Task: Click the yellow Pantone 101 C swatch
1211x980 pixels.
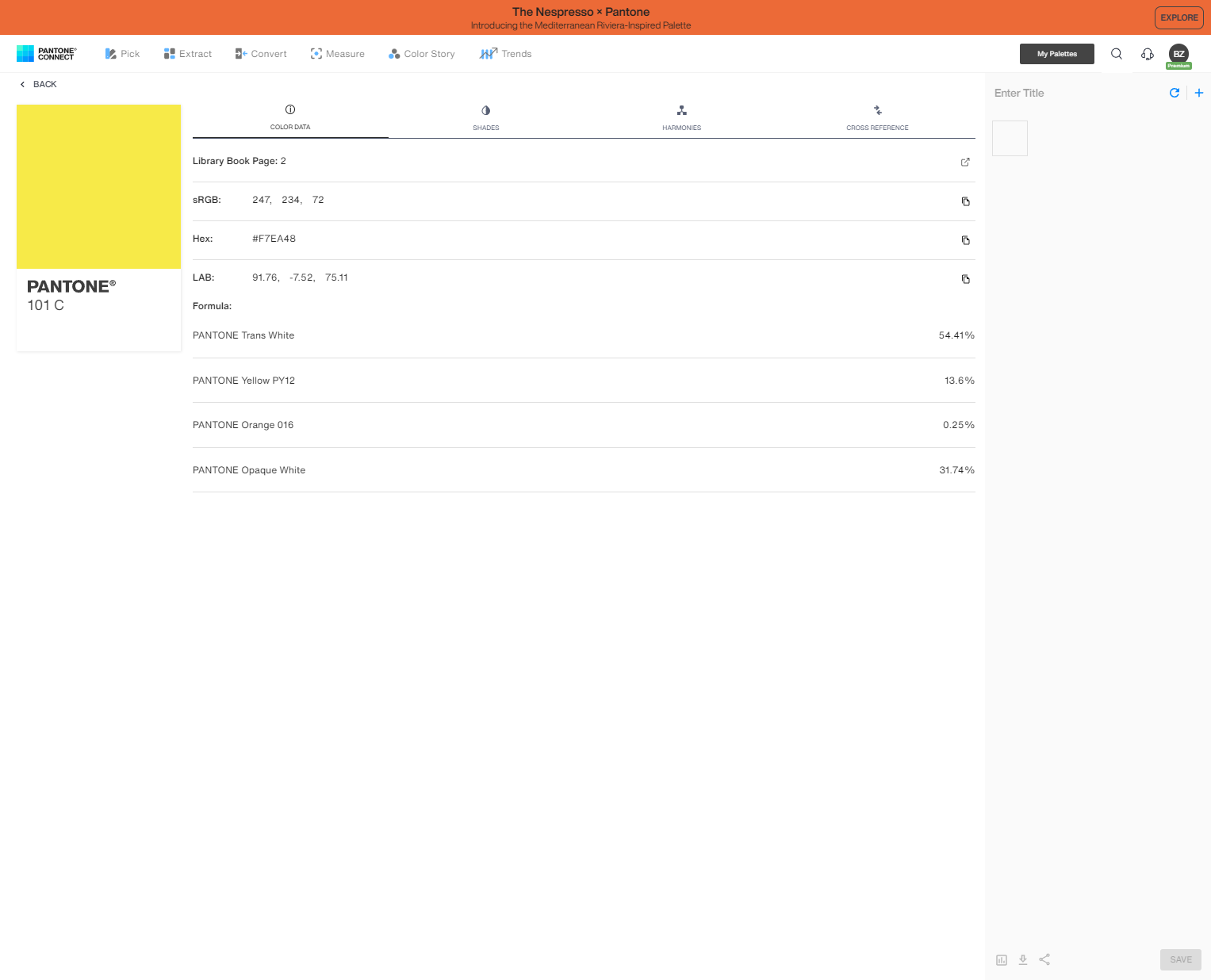Action: coord(99,187)
